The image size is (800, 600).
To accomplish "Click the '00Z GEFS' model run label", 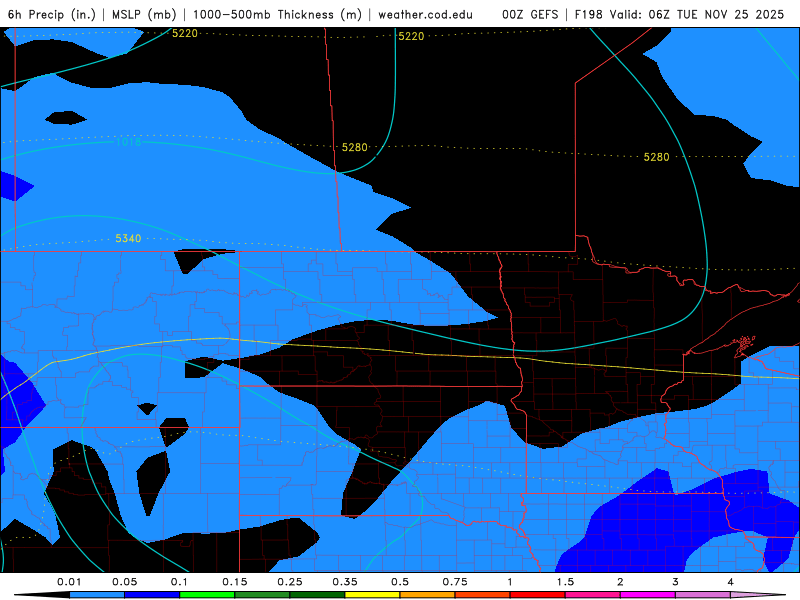I will [530, 14].
